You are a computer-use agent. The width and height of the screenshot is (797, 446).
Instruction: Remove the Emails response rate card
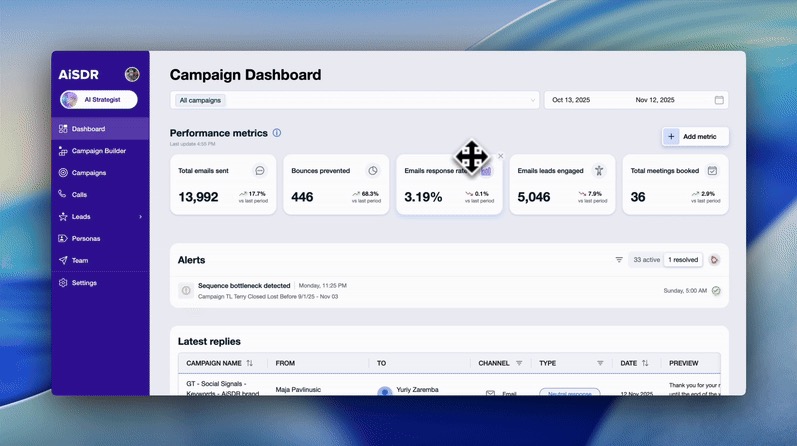click(501, 156)
